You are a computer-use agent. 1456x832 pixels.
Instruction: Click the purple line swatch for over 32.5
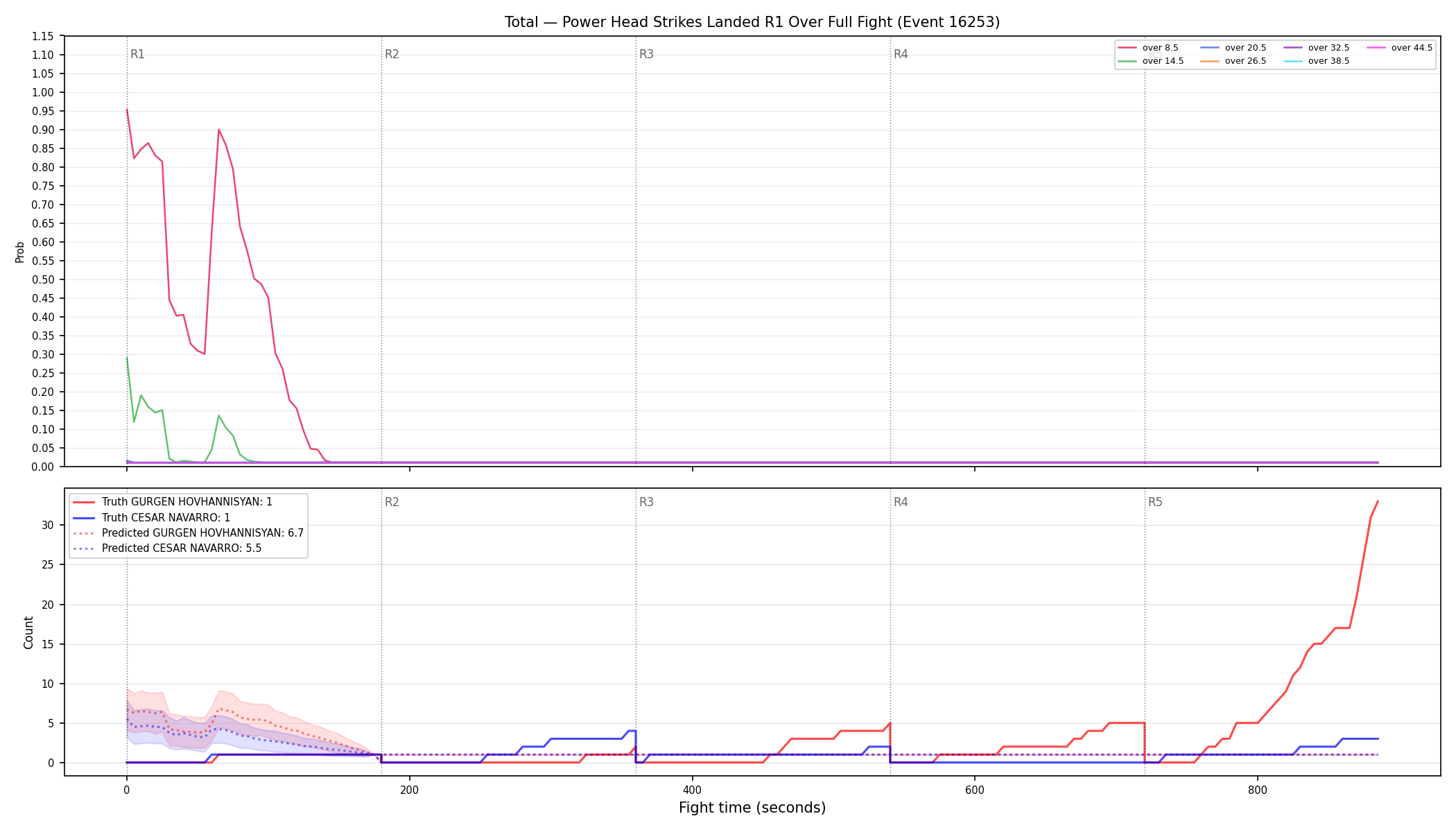tap(1293, 48)
